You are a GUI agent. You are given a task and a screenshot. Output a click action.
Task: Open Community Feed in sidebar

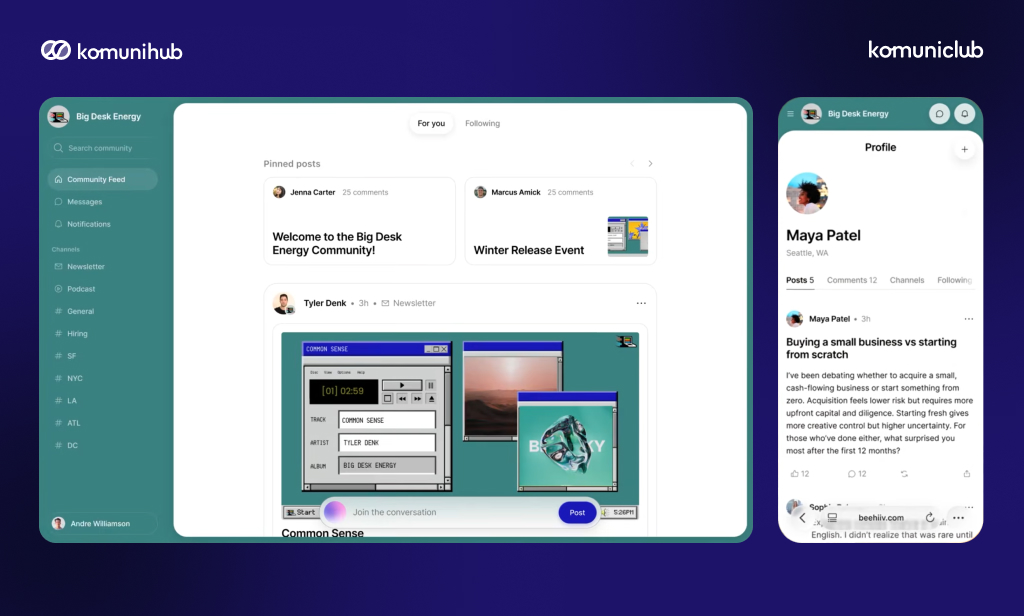pos(103,179)
